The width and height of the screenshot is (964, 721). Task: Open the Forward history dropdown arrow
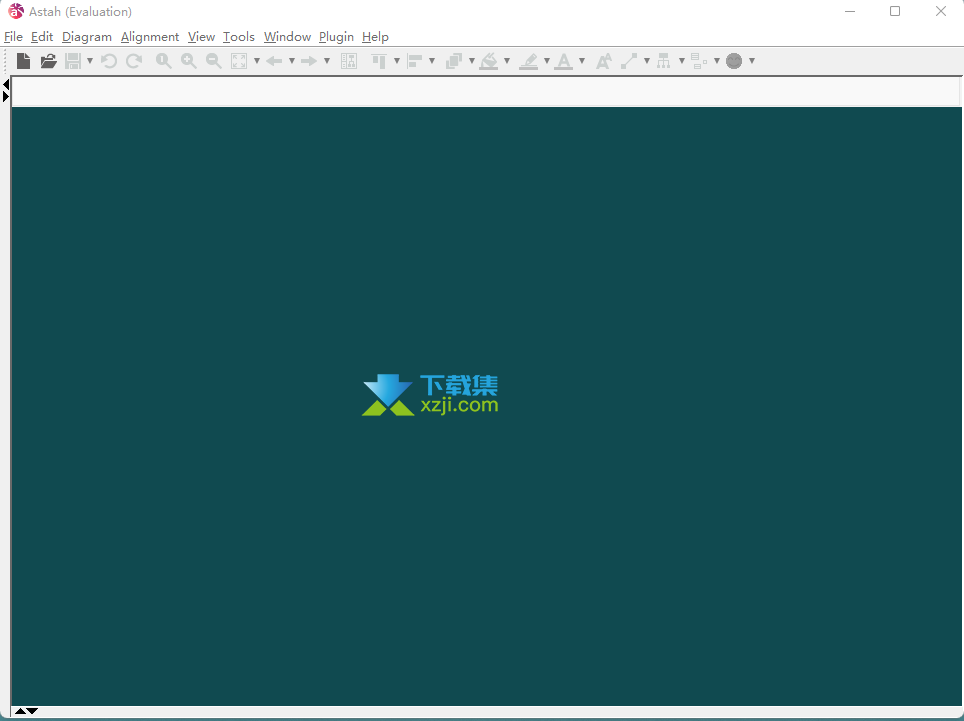(x=327, y=61)
